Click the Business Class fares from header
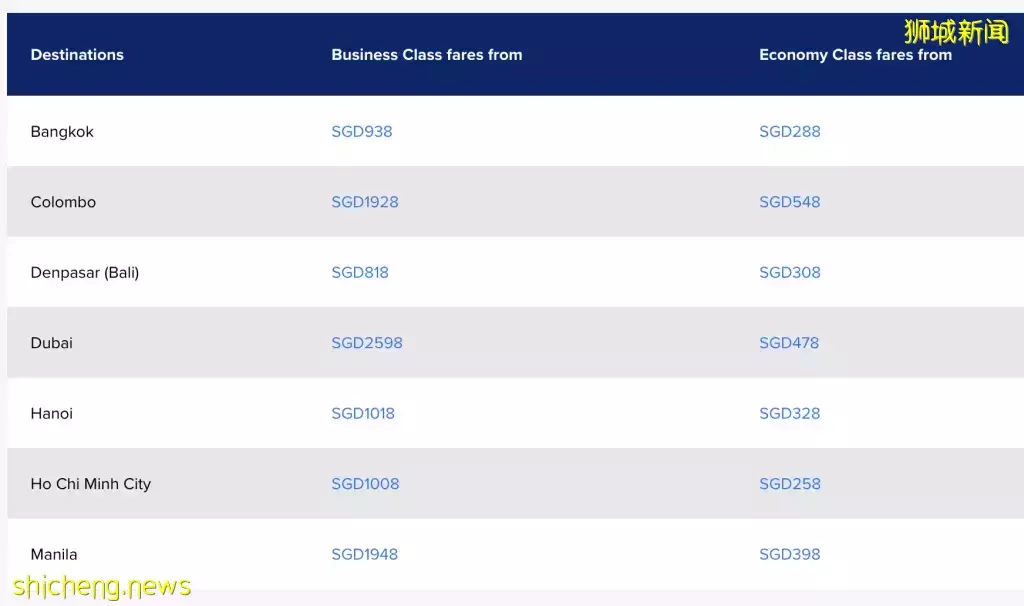This screenshot has width=1024, height=606. tap(427, 55)
